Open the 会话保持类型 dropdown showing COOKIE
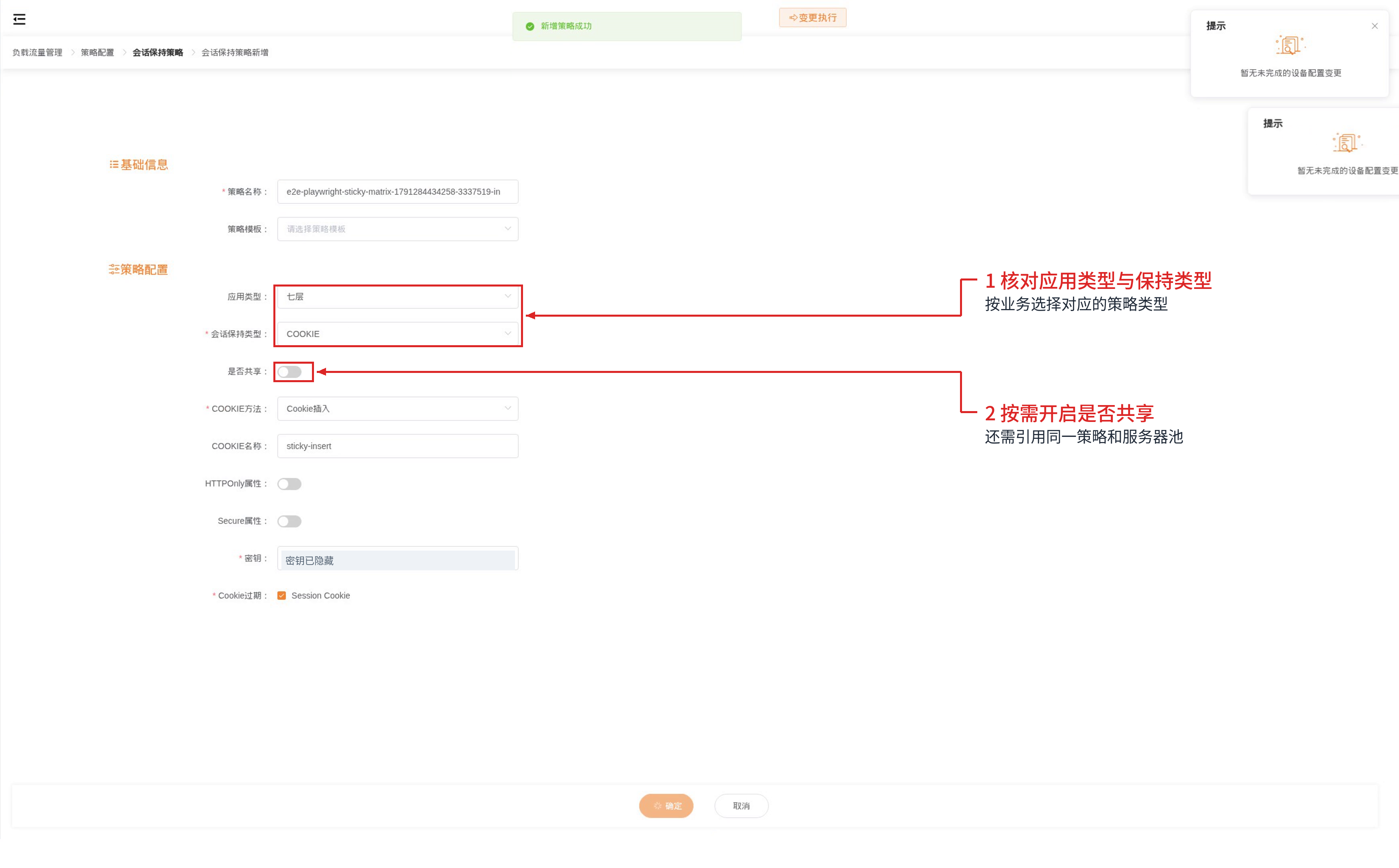Image resolution: width=1399 pixels, height=868 pixels. coord(398,334)
